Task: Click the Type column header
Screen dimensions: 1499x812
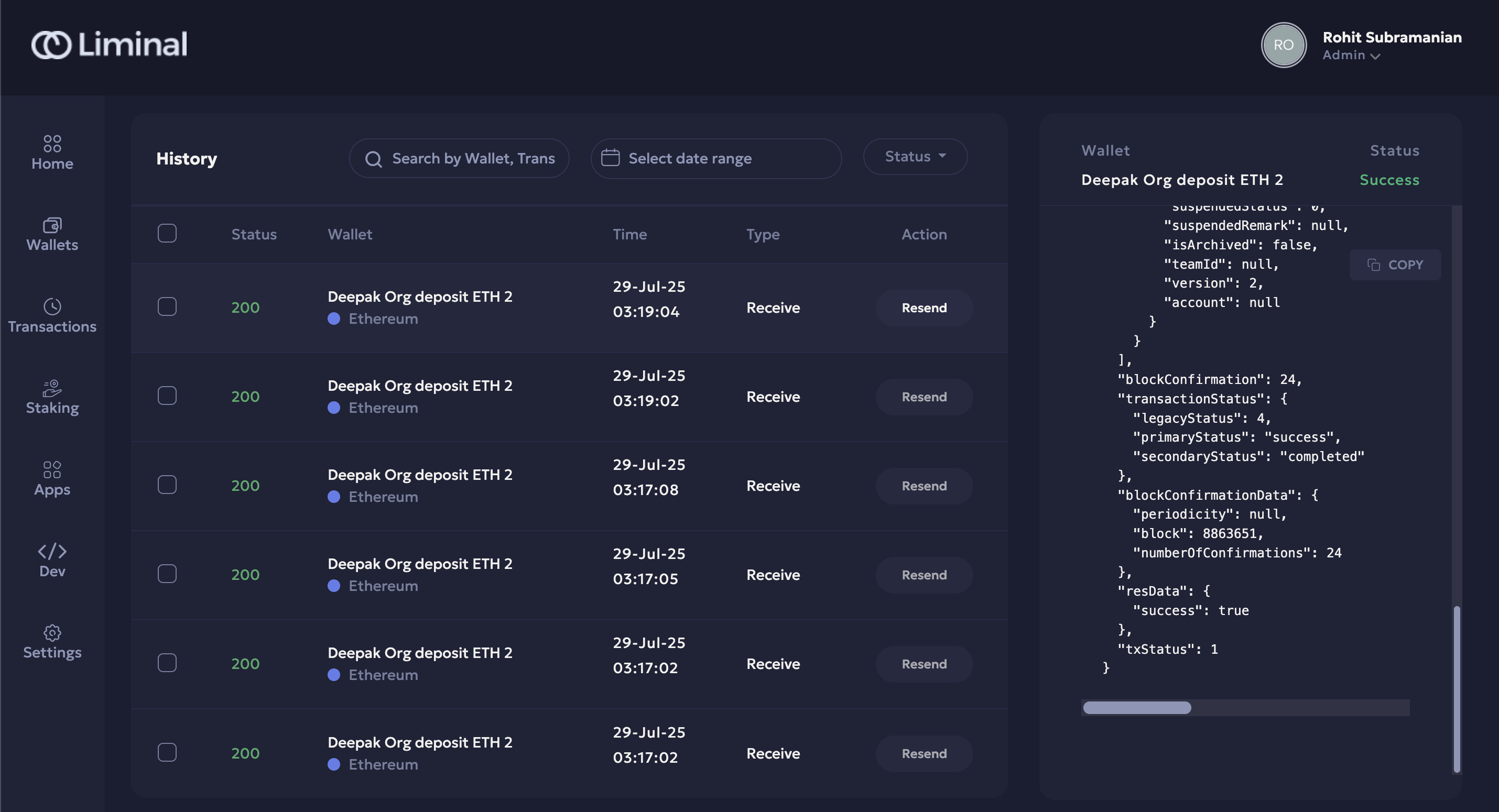Action: [x=763, y=234]
